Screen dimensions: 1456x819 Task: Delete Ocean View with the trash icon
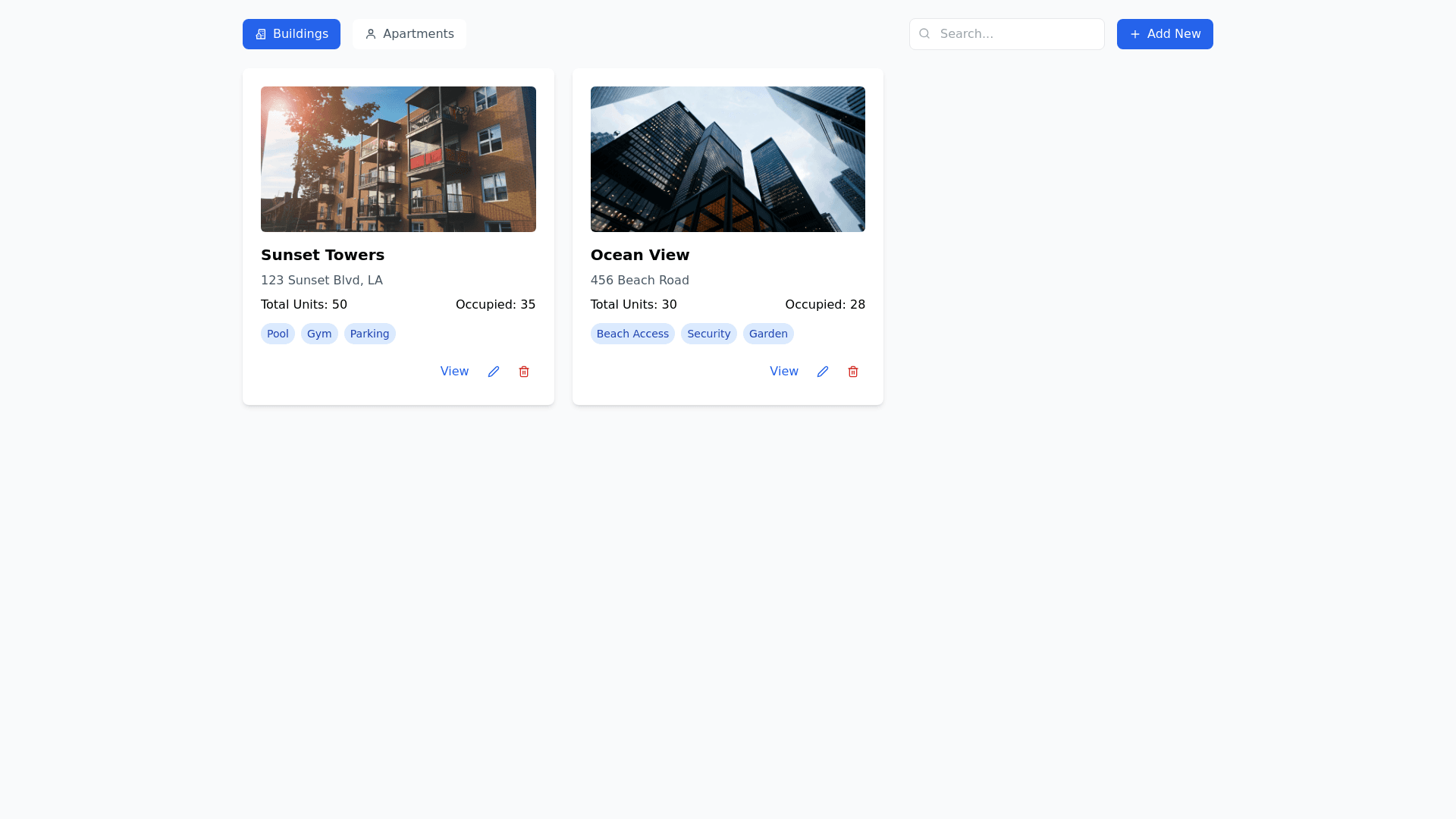(x=853, y=372)
